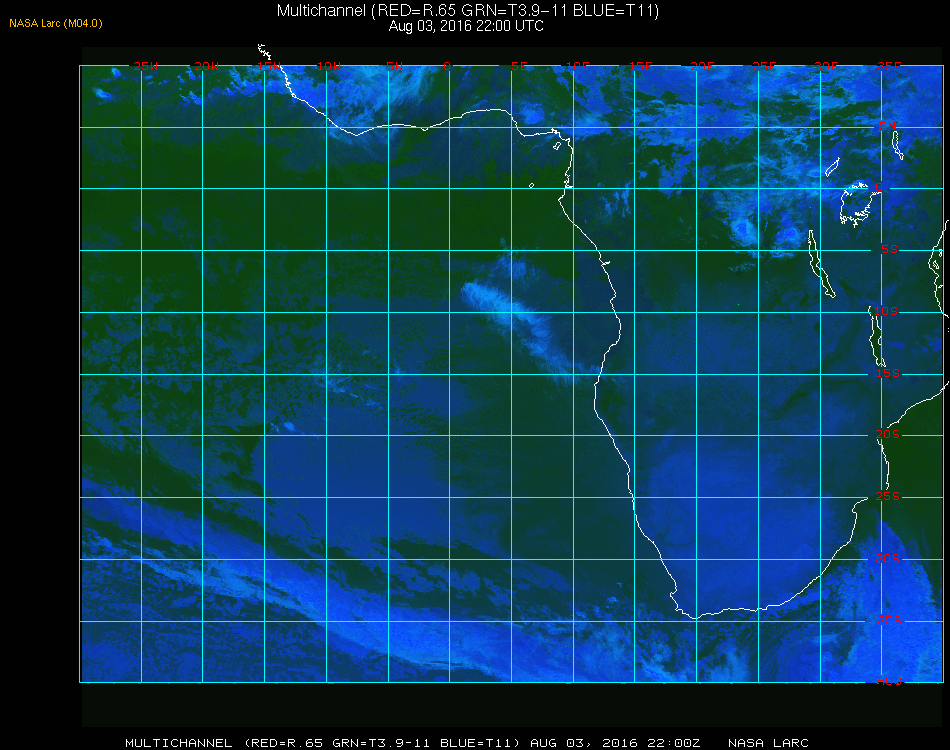The height and width of the screenshot is (750, 950).
Task: Click the 5E longitude label
Action: point(519,66)
